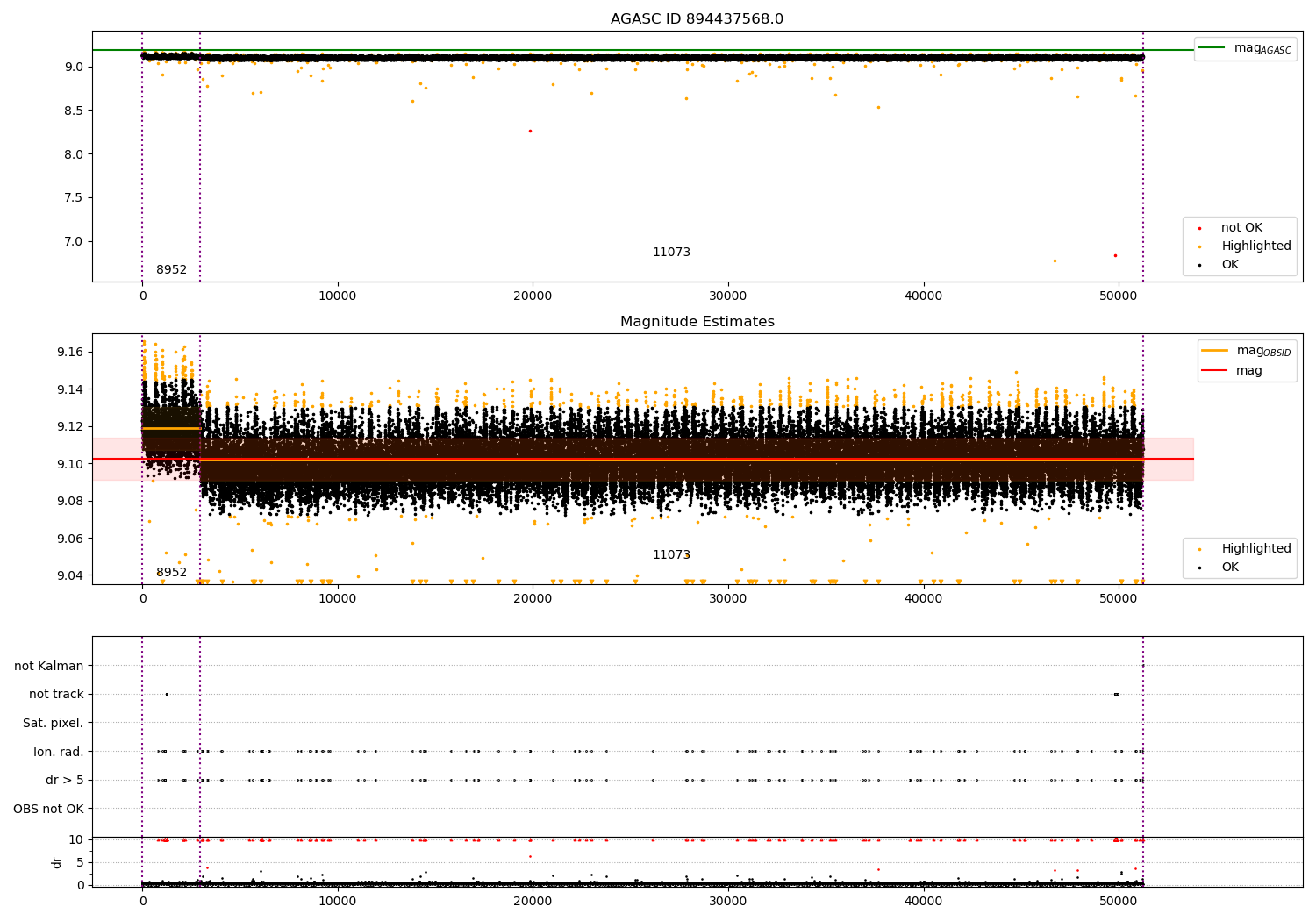The height and width of the screenshot is (921, 1316).
Task: Click the 'not Kalman' axis label
Action: tap(49, 666)
